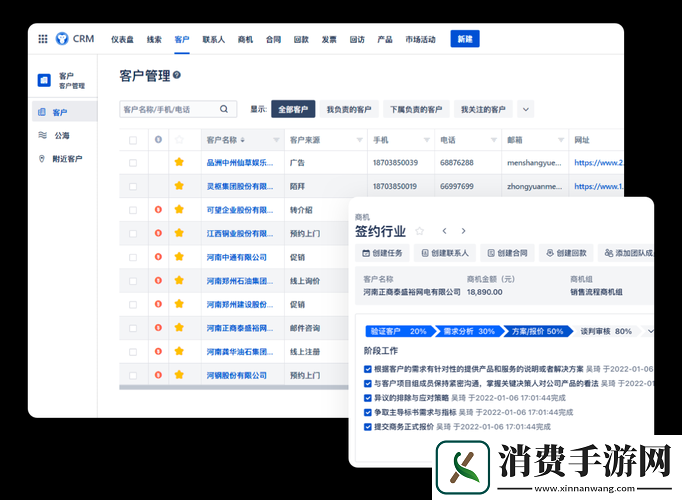This screenshot has width=682, height=500.
Task: Click the 公海 icon in the sidebar
Action: coord(42,135)
